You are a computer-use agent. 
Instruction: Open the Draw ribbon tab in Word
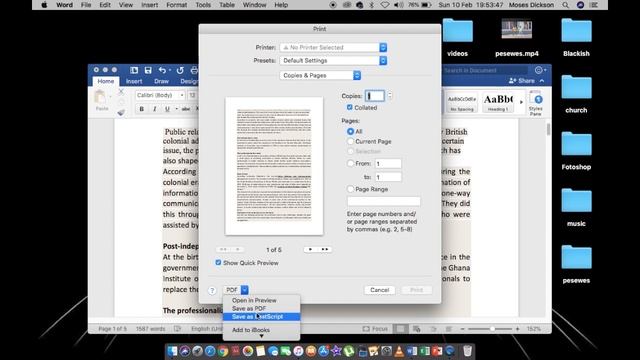coord(161,81)
